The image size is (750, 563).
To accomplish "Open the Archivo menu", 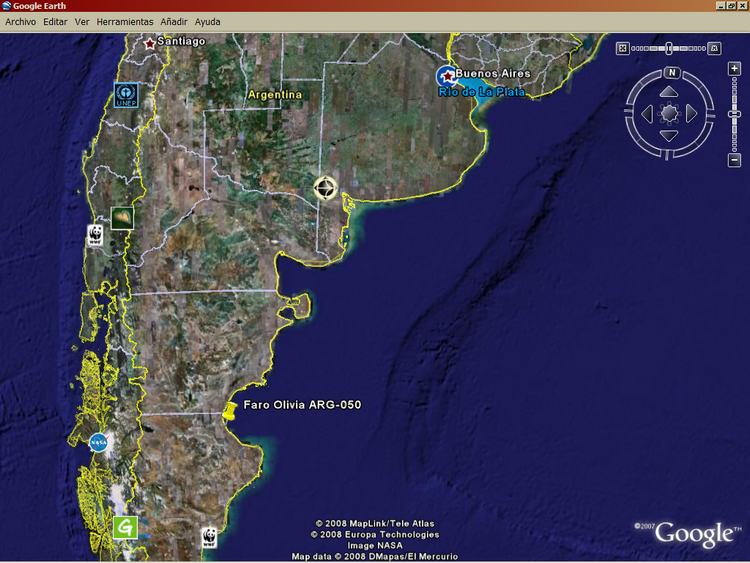I will point(21,22).
